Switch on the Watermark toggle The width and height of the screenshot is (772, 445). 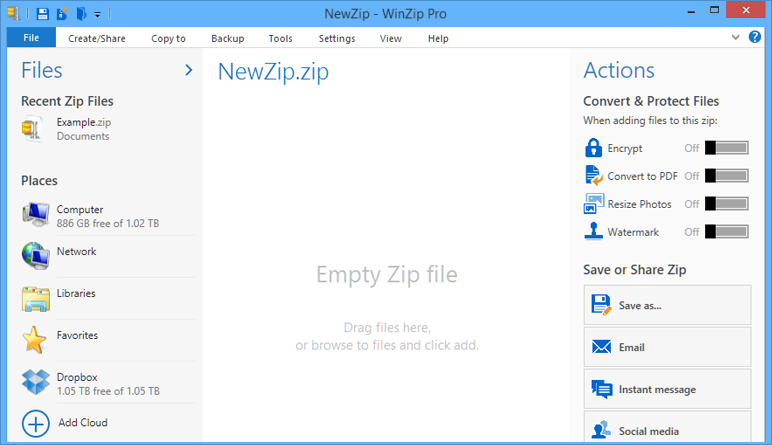pyautogui.click(x=726, y=232)
